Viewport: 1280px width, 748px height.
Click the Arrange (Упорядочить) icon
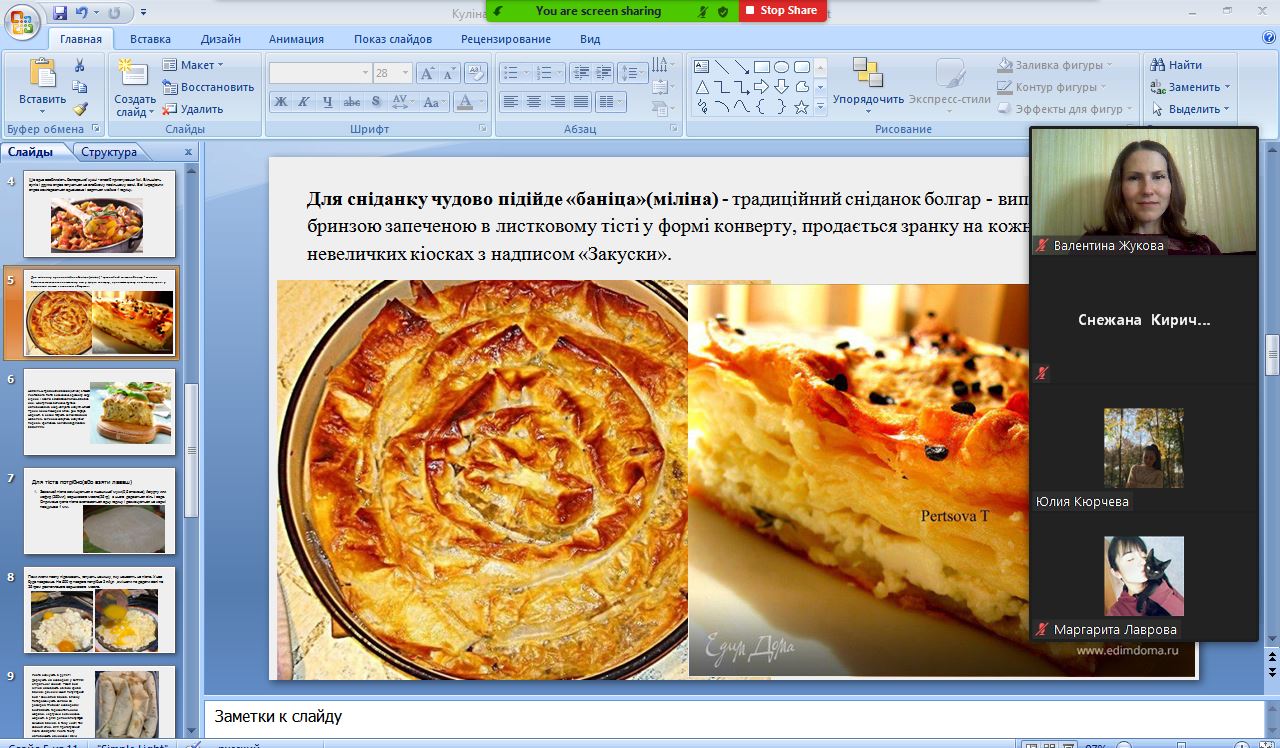(x=867, y=72)
